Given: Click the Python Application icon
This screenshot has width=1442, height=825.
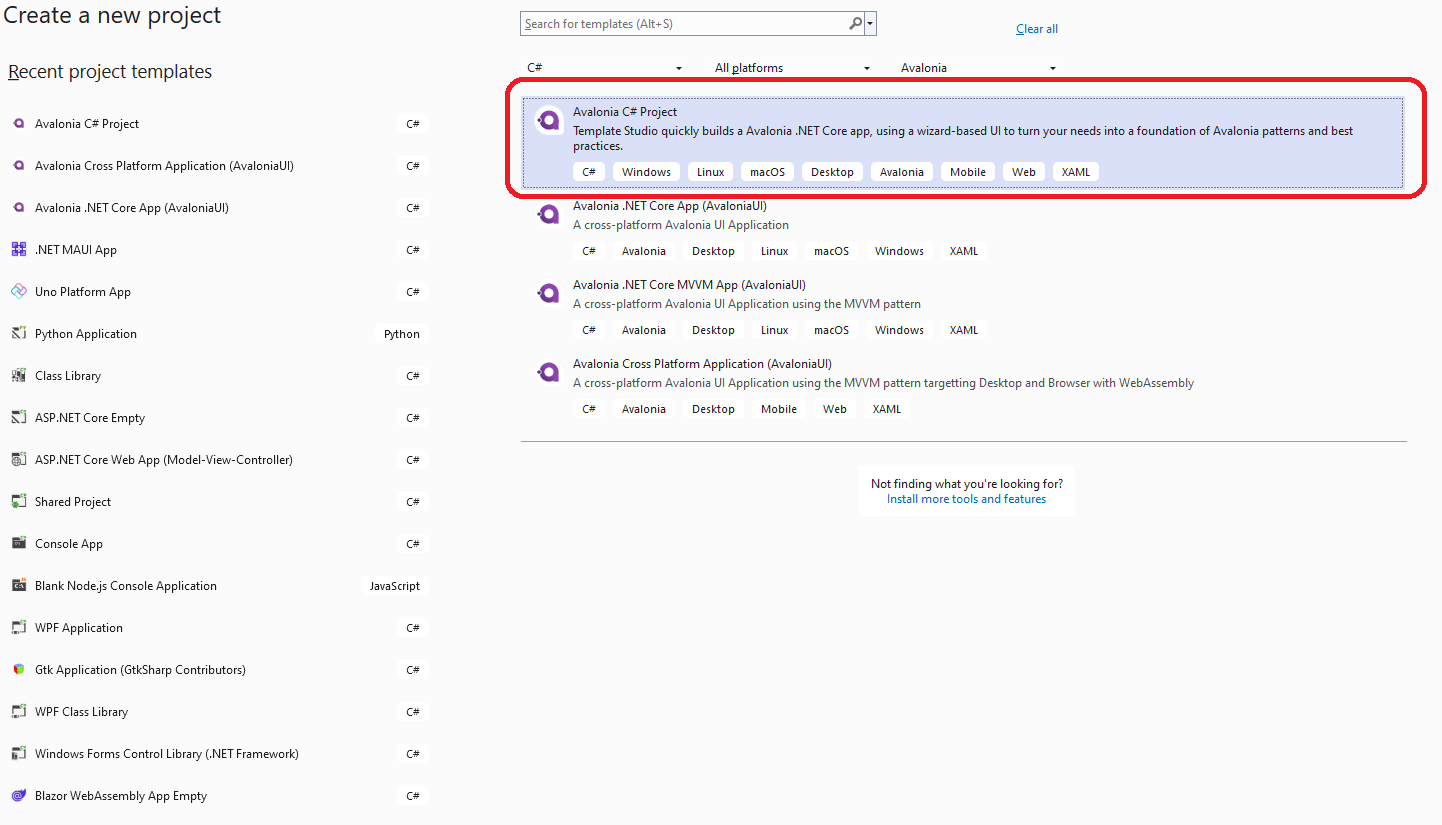Looking at the screenshot, I should tap(18, 334).
